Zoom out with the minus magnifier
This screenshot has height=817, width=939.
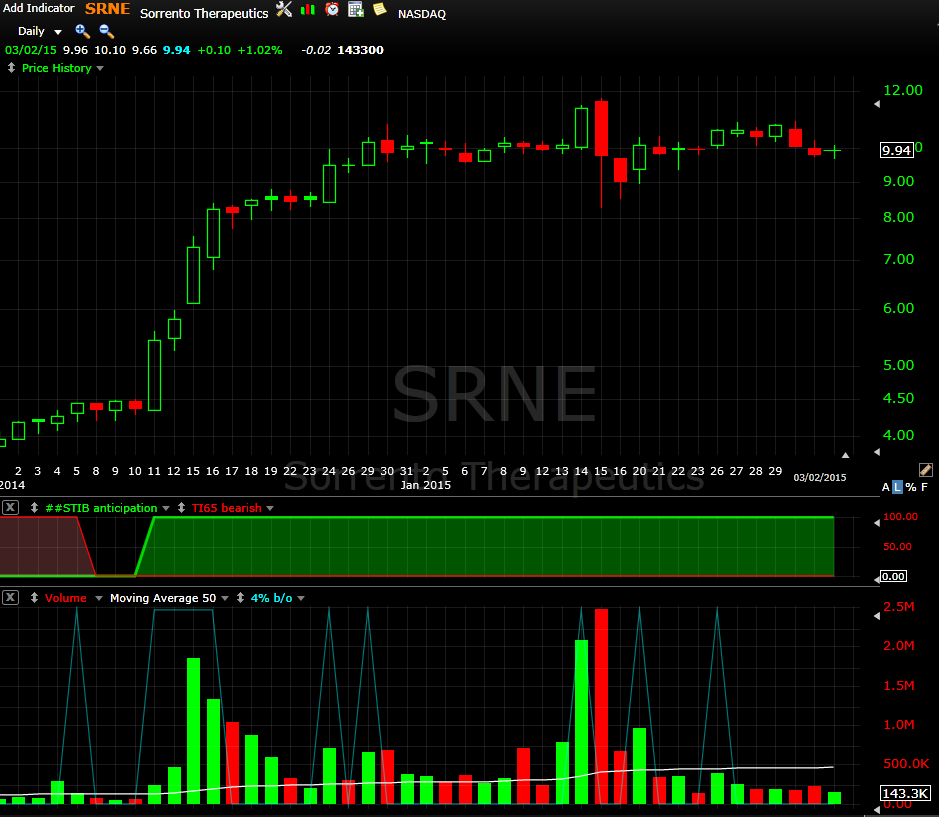(106, 31)
